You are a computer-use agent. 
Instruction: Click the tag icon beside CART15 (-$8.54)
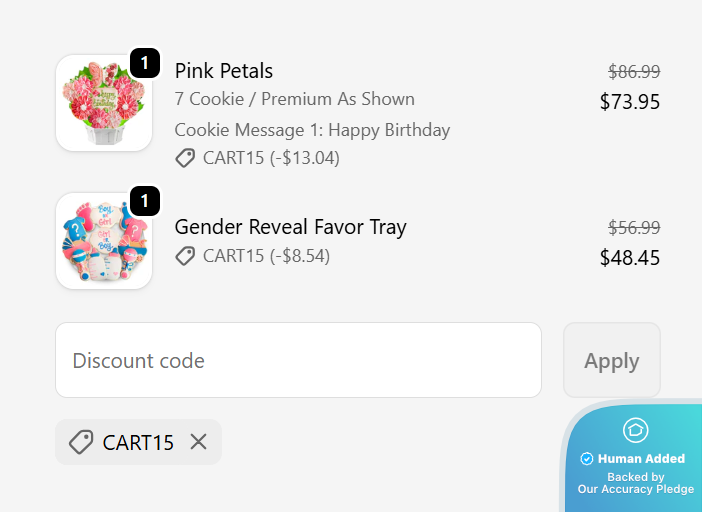185,256
